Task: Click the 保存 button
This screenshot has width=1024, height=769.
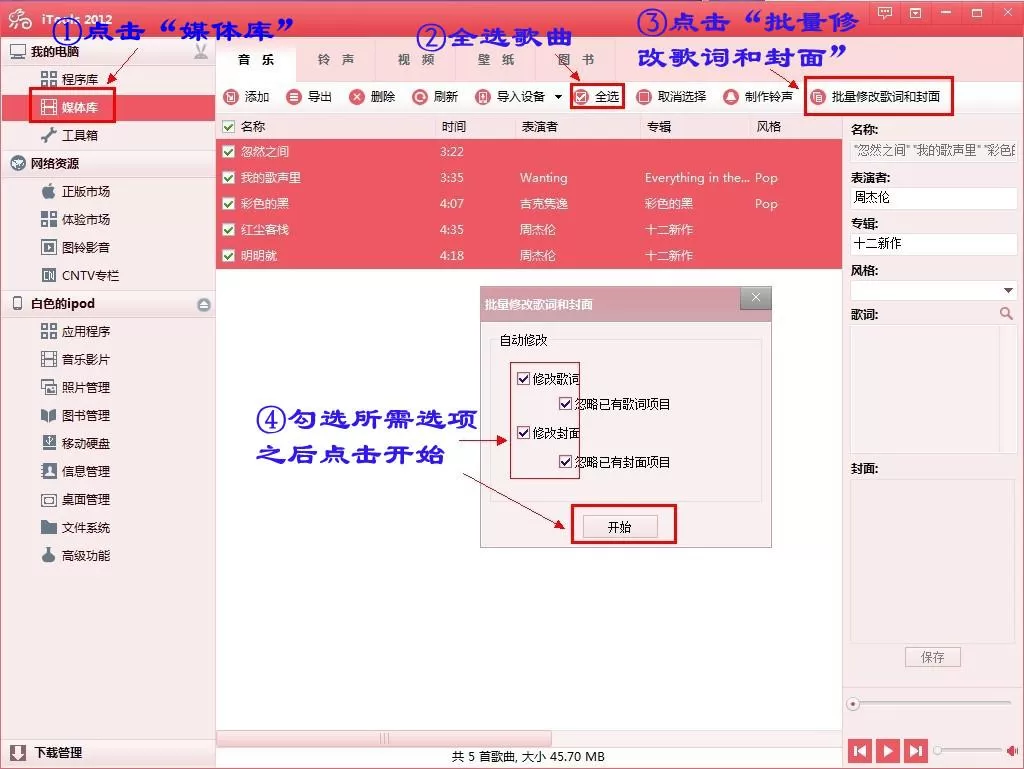Action: tap(933, 657)
